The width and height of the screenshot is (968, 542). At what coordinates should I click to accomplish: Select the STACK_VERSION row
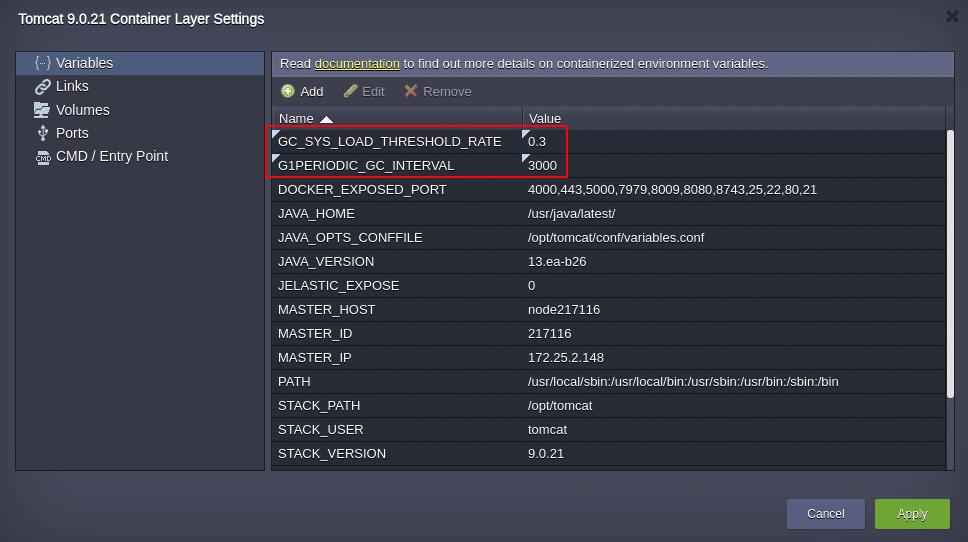tap(609, 454)
